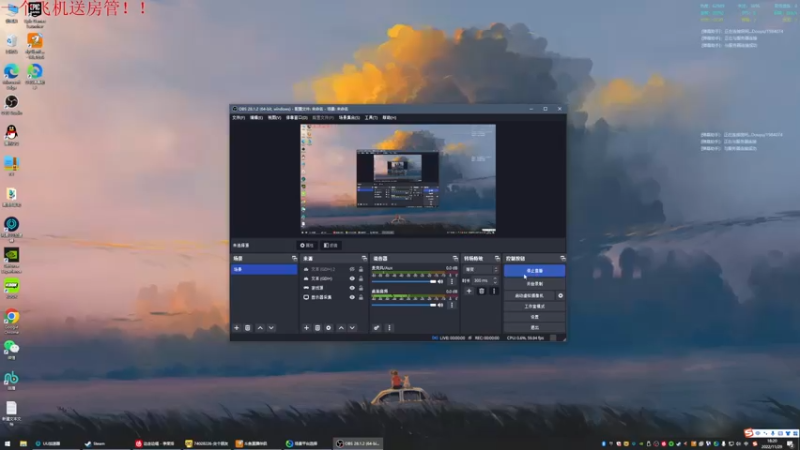Hide the display capture source via eye icon
This screenshot has width=800, height=450.
point(352,297)
